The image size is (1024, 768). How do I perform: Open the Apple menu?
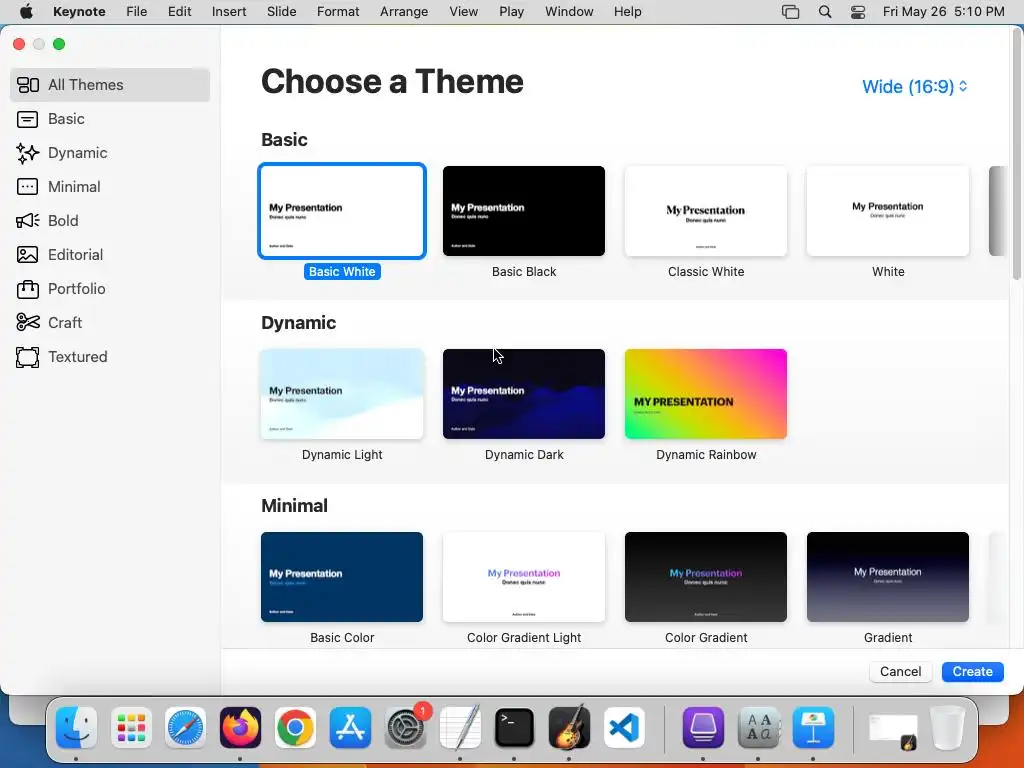click(26, 12)
